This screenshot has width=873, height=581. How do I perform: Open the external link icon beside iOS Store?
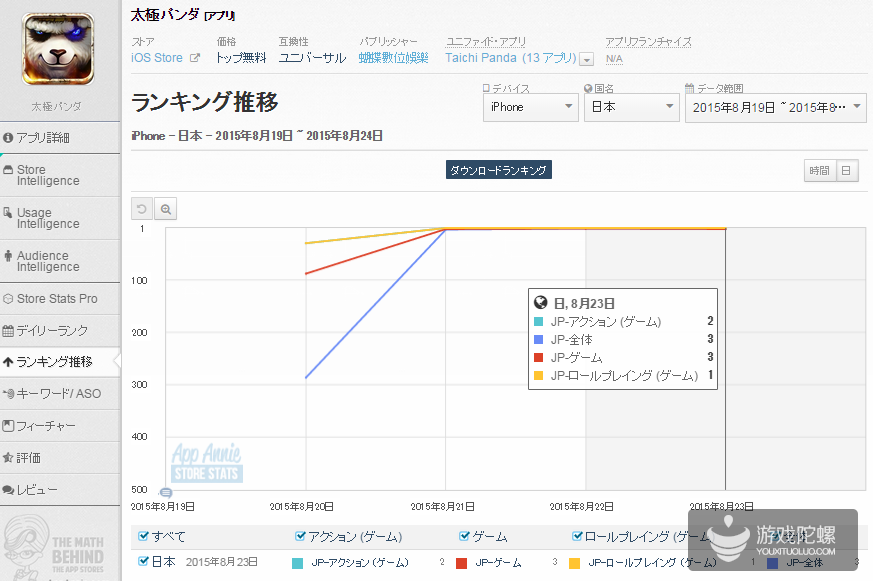(x=195, y=58)
